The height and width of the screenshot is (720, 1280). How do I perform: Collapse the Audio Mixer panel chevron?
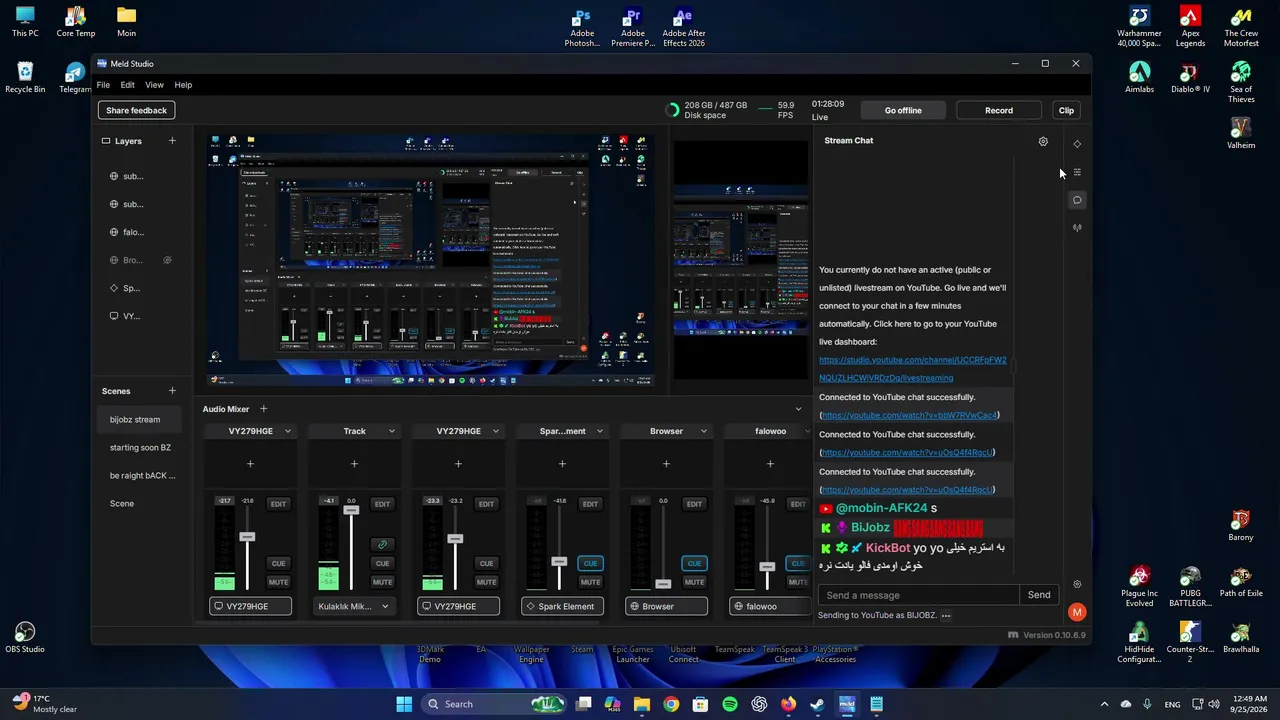798,409
